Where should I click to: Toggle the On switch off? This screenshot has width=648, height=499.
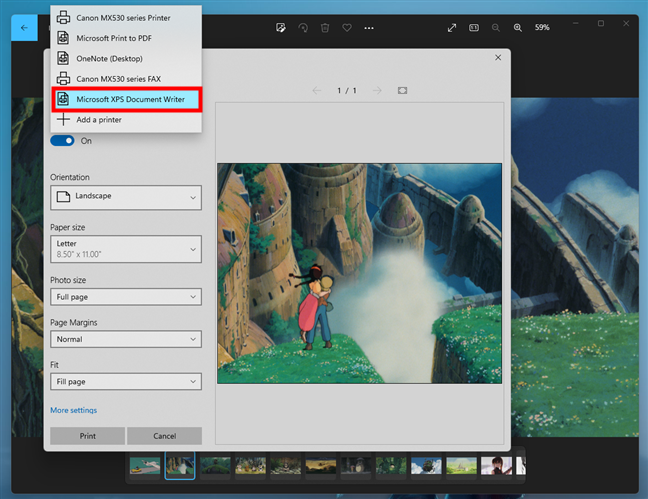62,141
